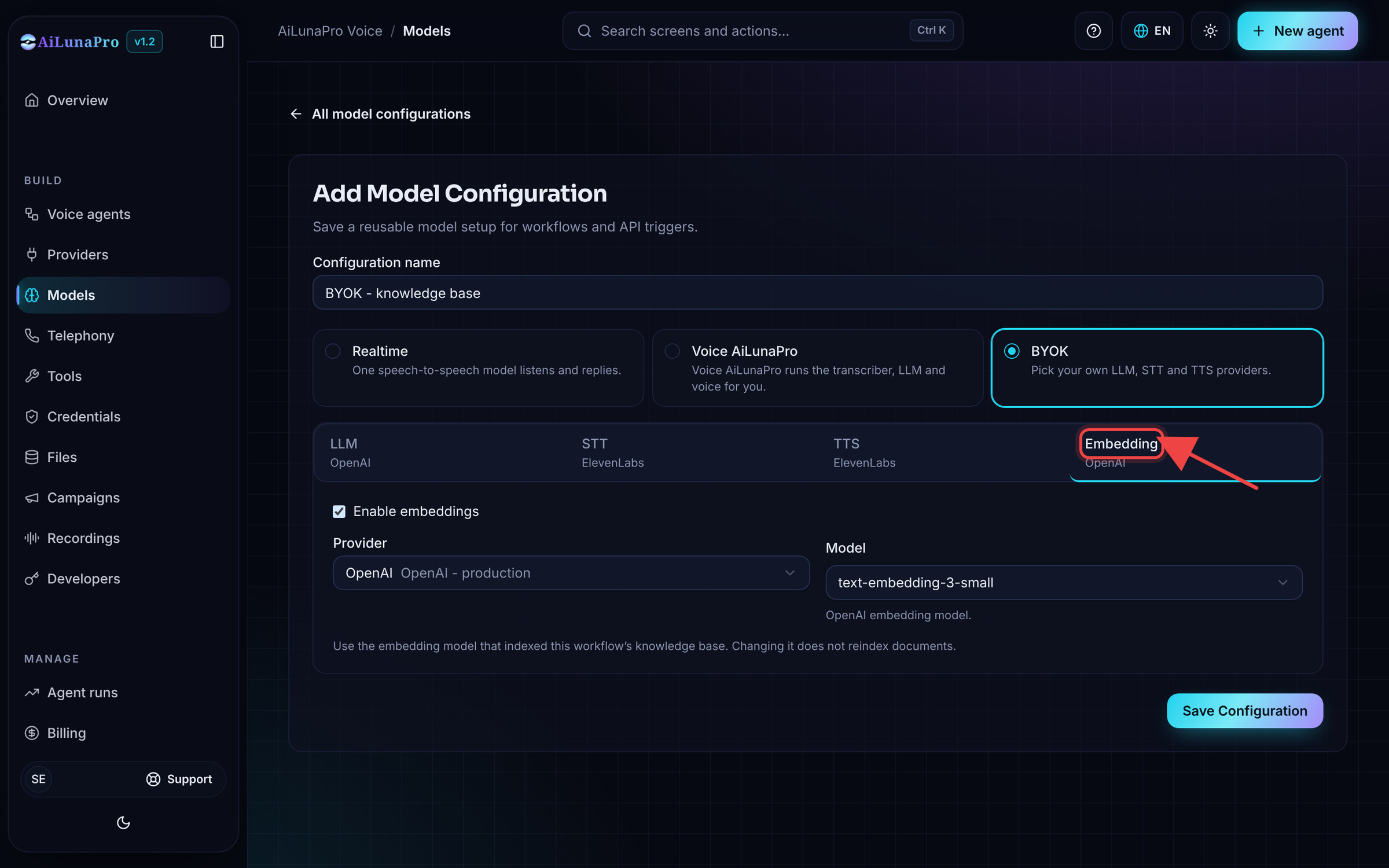
Task: Select the Voice AiLunaPro radio option
Action: click(x=672, y=351)
